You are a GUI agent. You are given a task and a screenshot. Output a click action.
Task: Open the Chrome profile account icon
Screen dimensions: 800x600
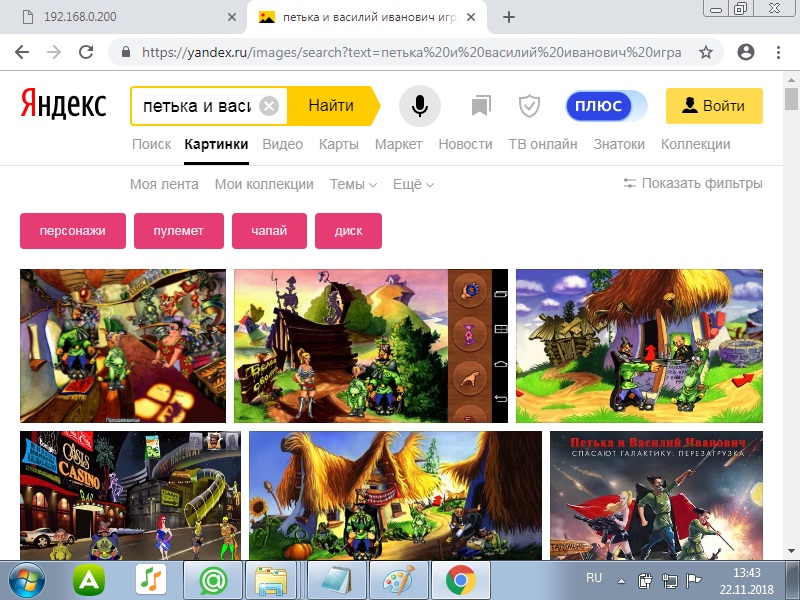coord(745,52)
